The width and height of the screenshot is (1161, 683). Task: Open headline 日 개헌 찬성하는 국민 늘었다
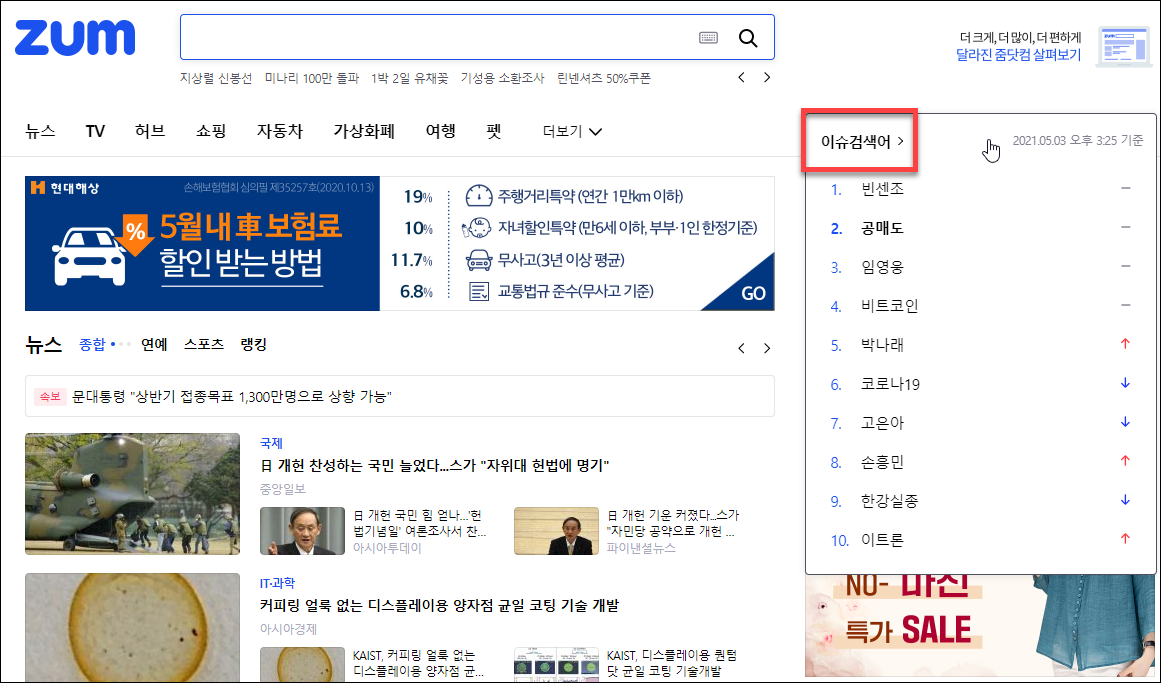(434, 465)
